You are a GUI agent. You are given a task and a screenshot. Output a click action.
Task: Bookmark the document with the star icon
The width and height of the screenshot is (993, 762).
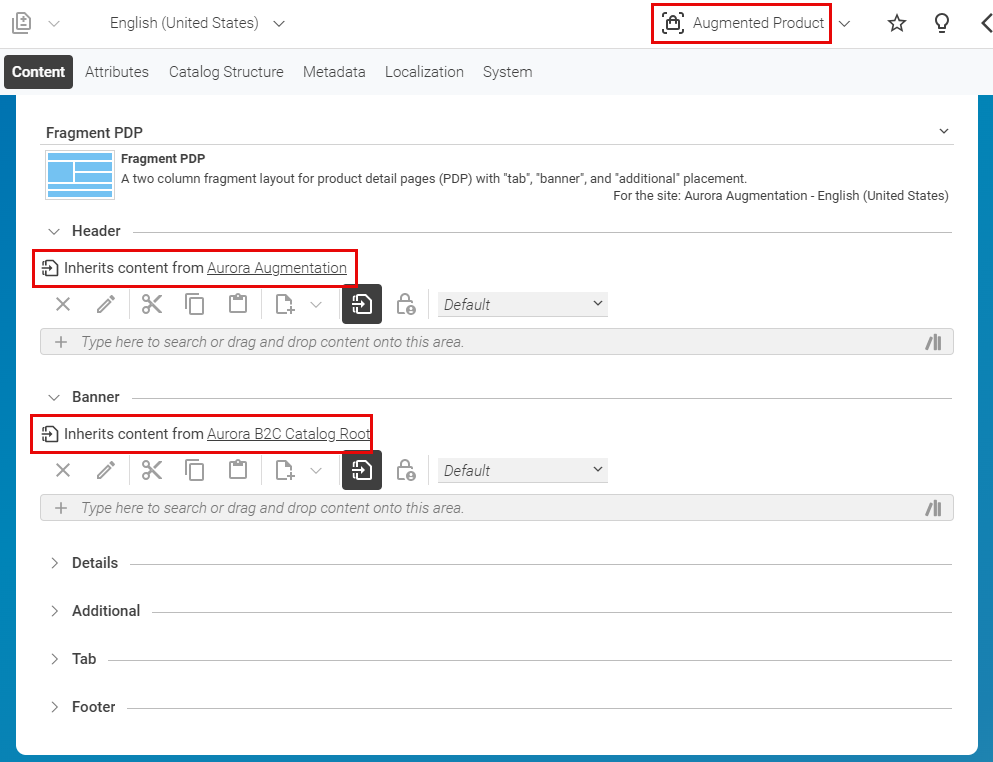pyautogui.click(x=897, y=23)
